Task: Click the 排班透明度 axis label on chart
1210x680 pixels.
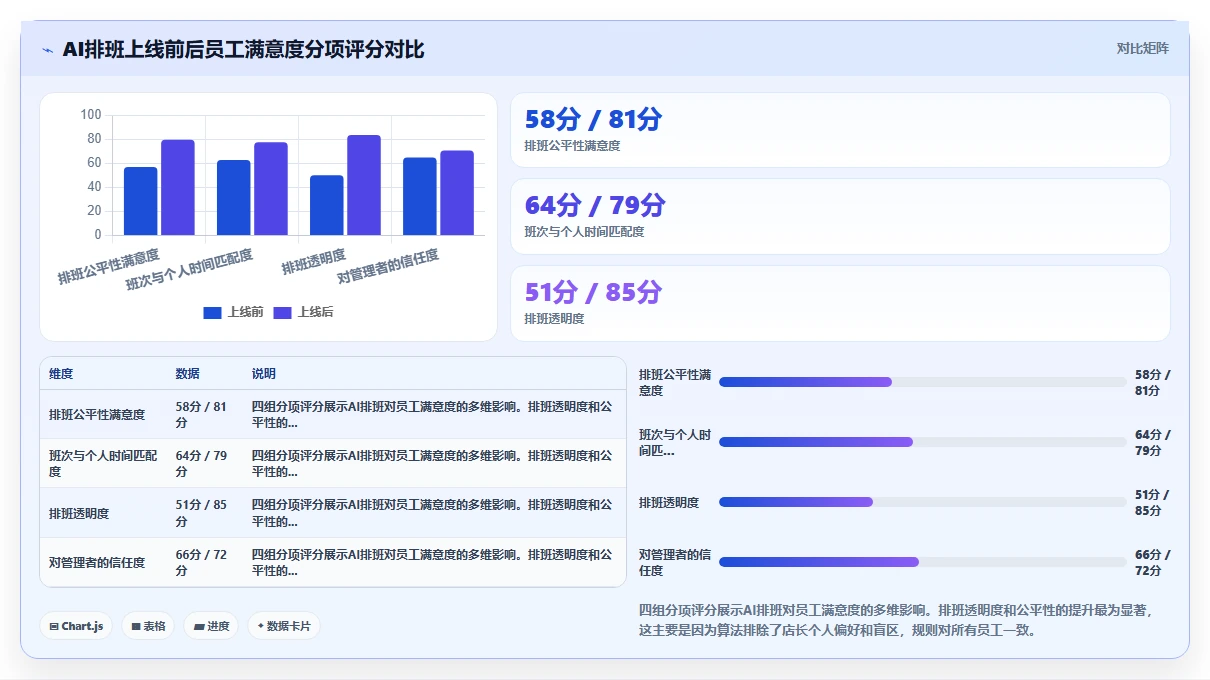Action: (x=313, y=262)
